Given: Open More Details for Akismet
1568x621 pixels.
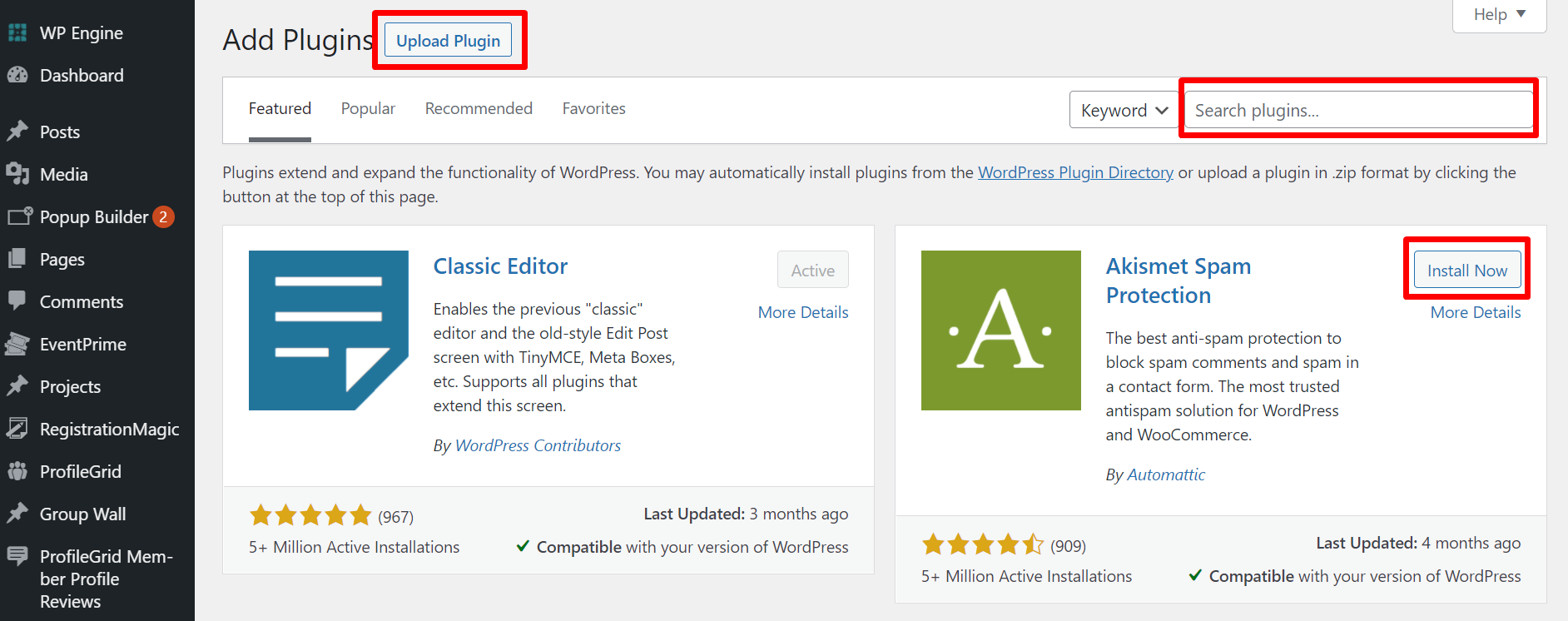Looking at the screenshot, I should point(1476,312).
